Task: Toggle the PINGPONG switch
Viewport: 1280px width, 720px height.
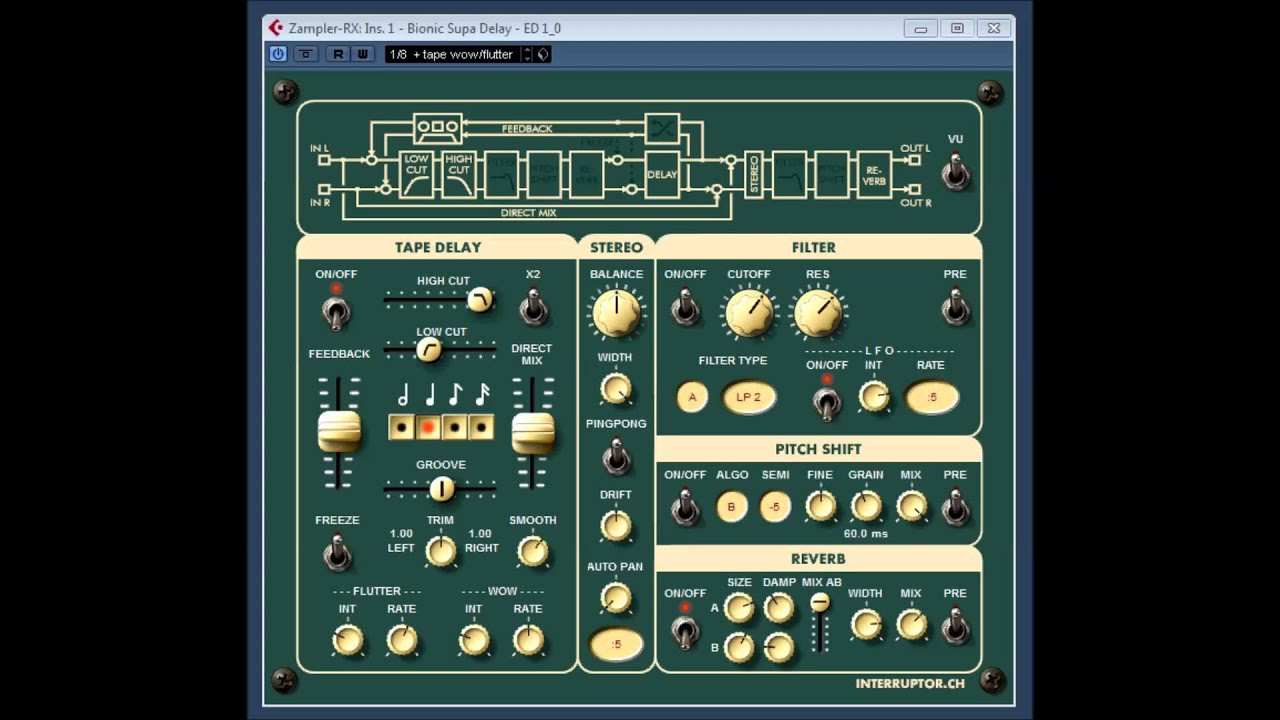Action: [616, 456]
